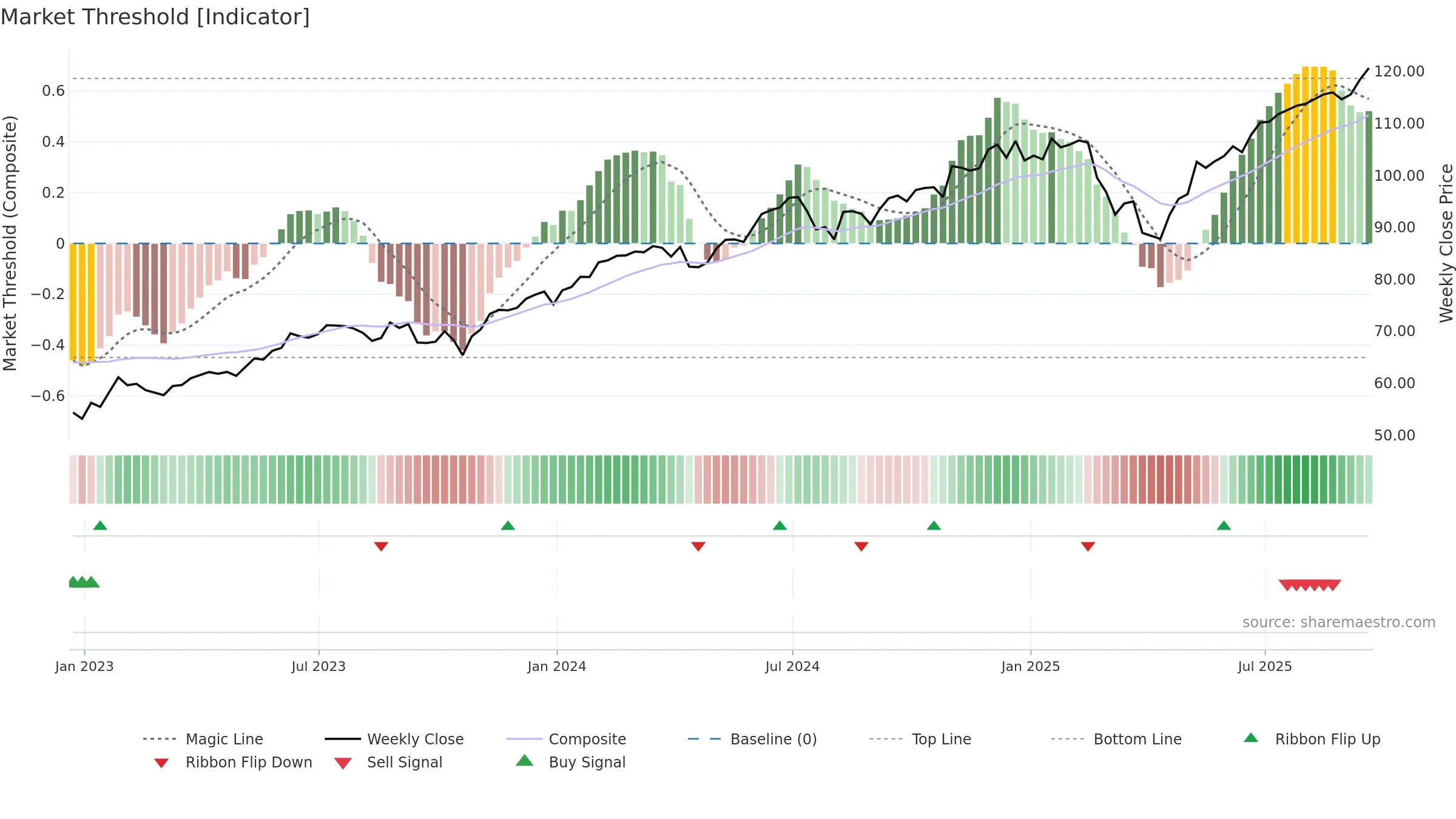
Task: Click the ribbon flip up marker in autumn 2024
Action: (x=934, y=525)
